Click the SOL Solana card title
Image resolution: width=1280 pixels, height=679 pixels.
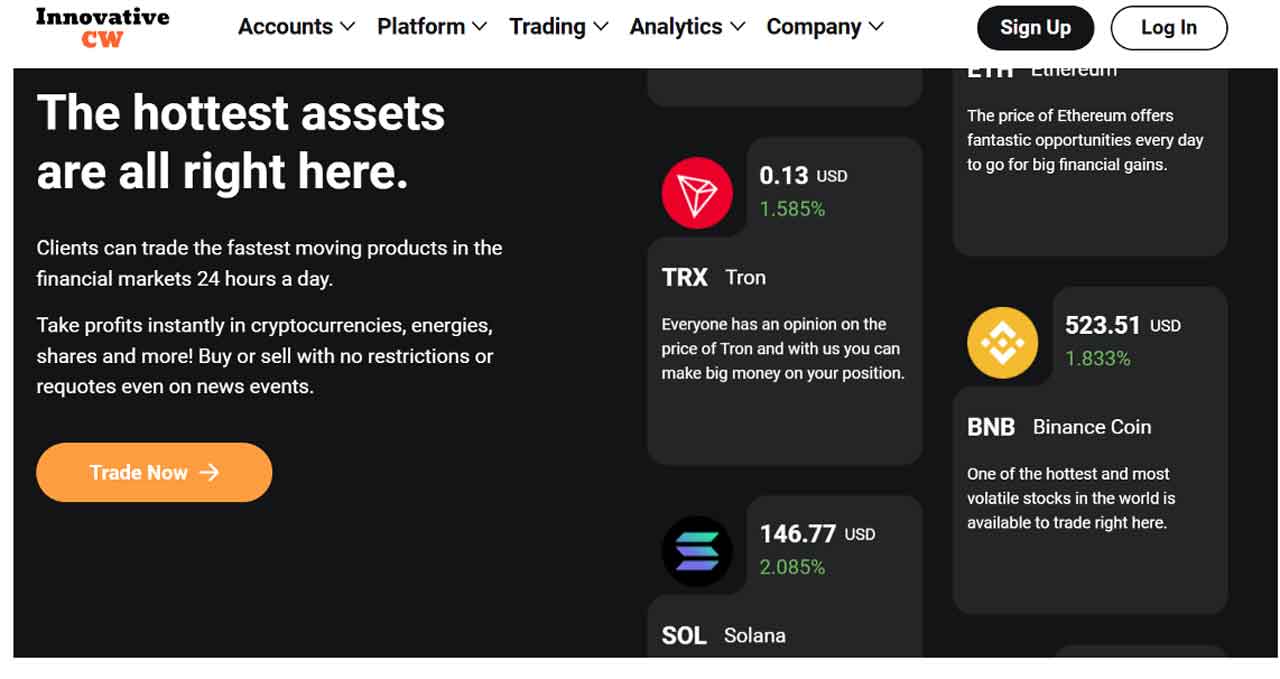[x=723, y=635]
